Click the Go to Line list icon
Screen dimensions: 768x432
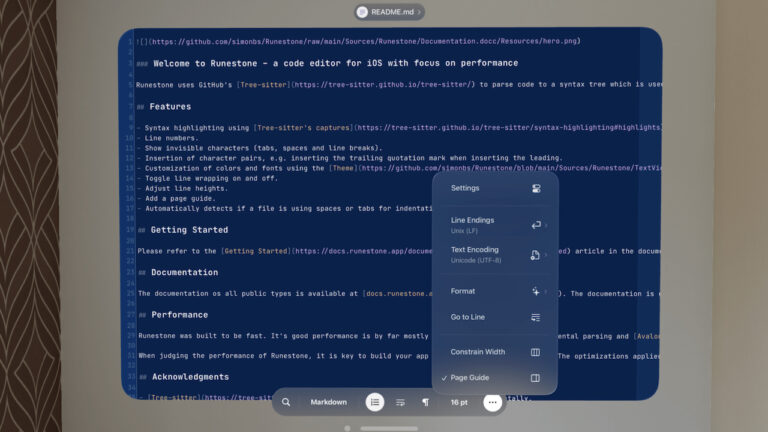pyautogui.click(x=535, y=317)
